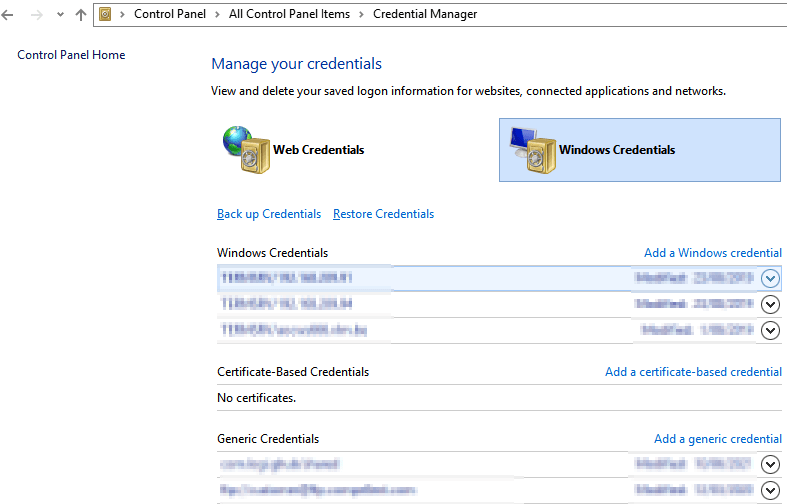The width and height of the screenshot is (787, 504).
Task: Expand the second generic credential entry
Action: click(770, 490)
